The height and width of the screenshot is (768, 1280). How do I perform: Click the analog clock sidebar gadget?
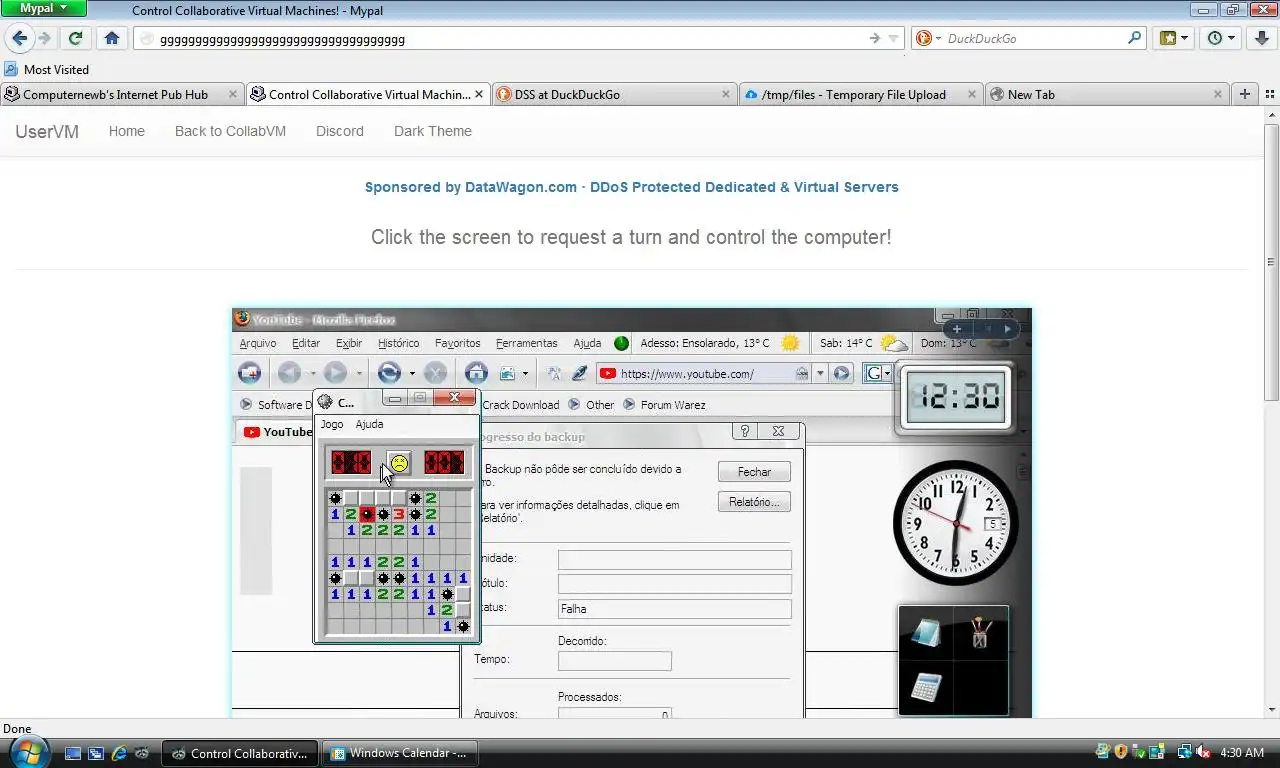[x=956, y=524]
